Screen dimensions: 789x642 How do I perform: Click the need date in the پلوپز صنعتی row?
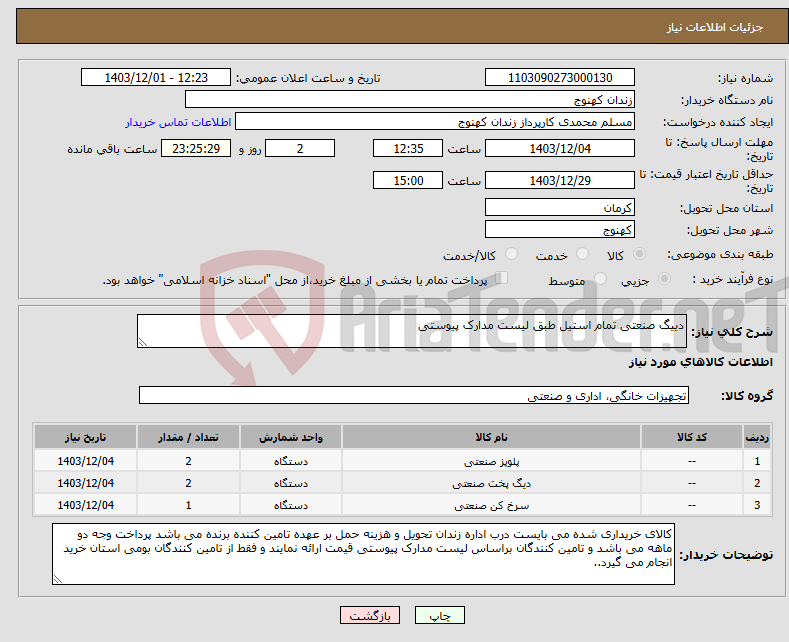click(x=86, y=461)
